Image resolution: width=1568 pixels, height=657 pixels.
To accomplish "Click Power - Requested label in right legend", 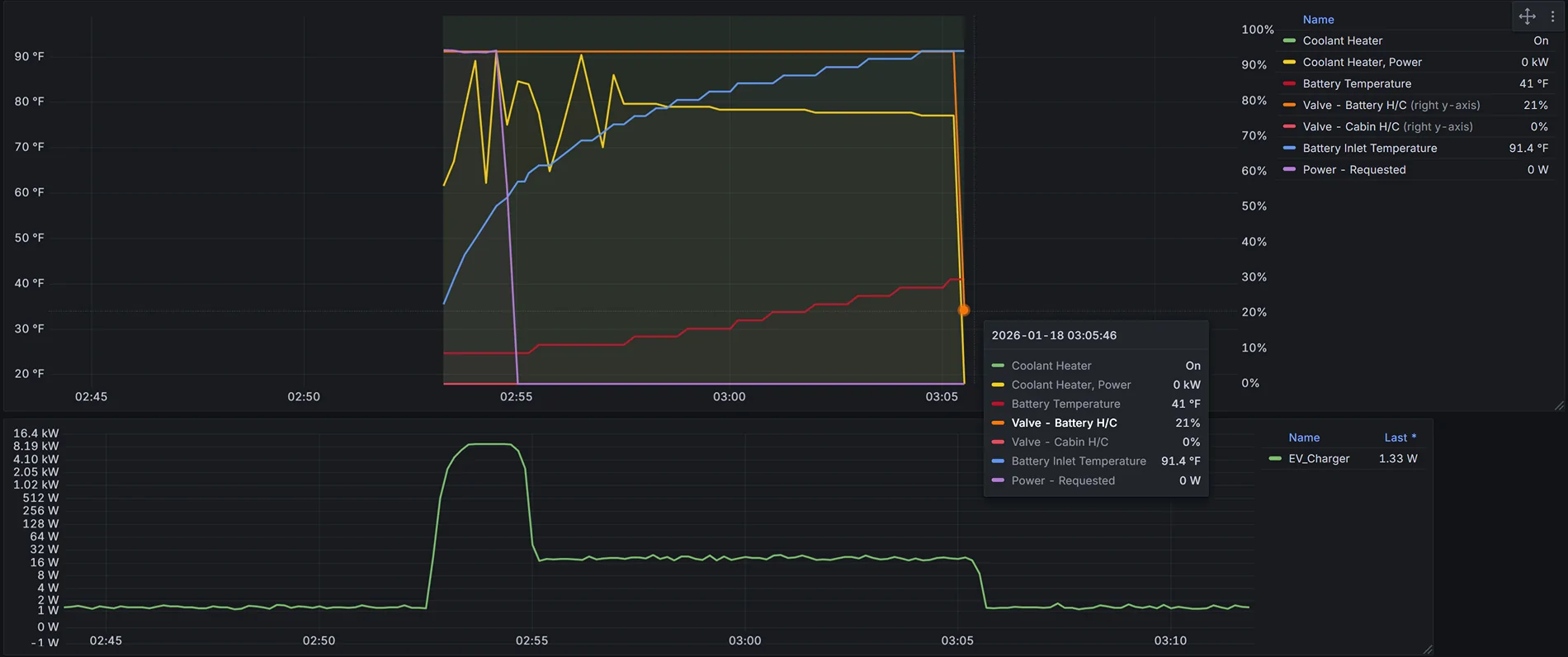I will pos(1353,169).
